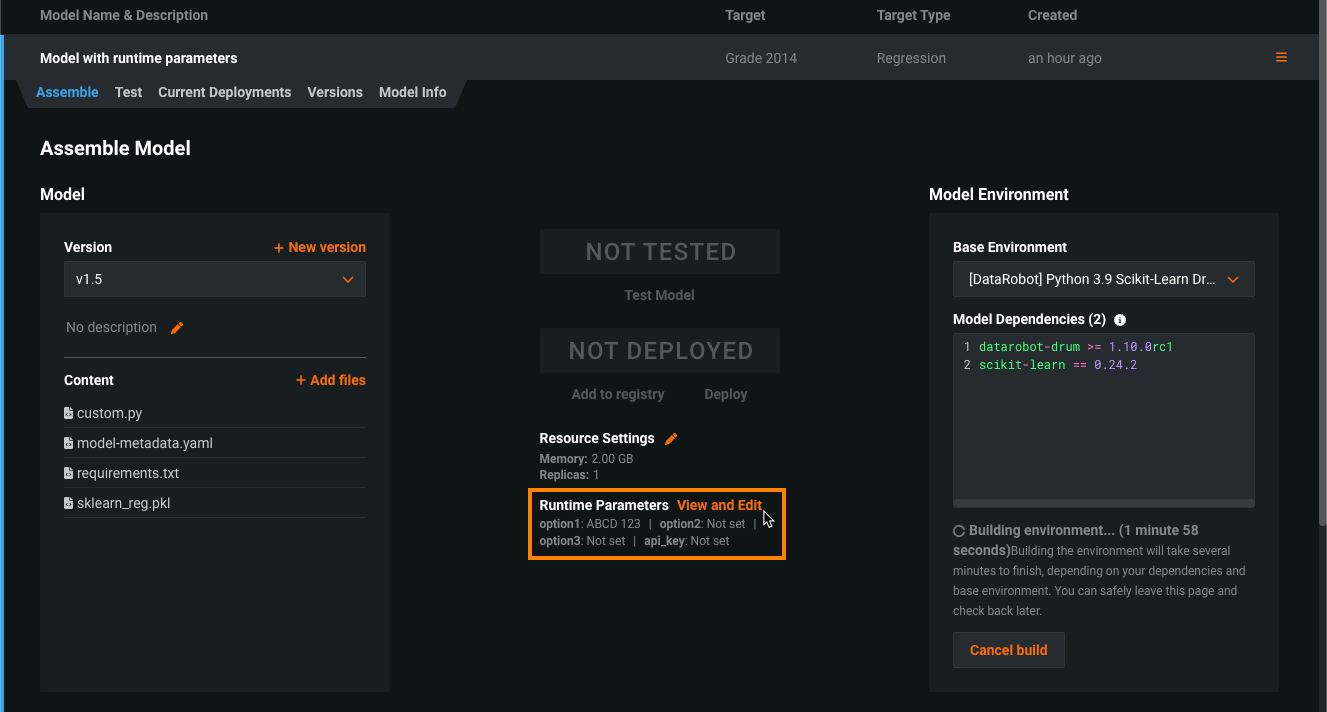Open the Current Deployments tab

[x=224, y=92]
